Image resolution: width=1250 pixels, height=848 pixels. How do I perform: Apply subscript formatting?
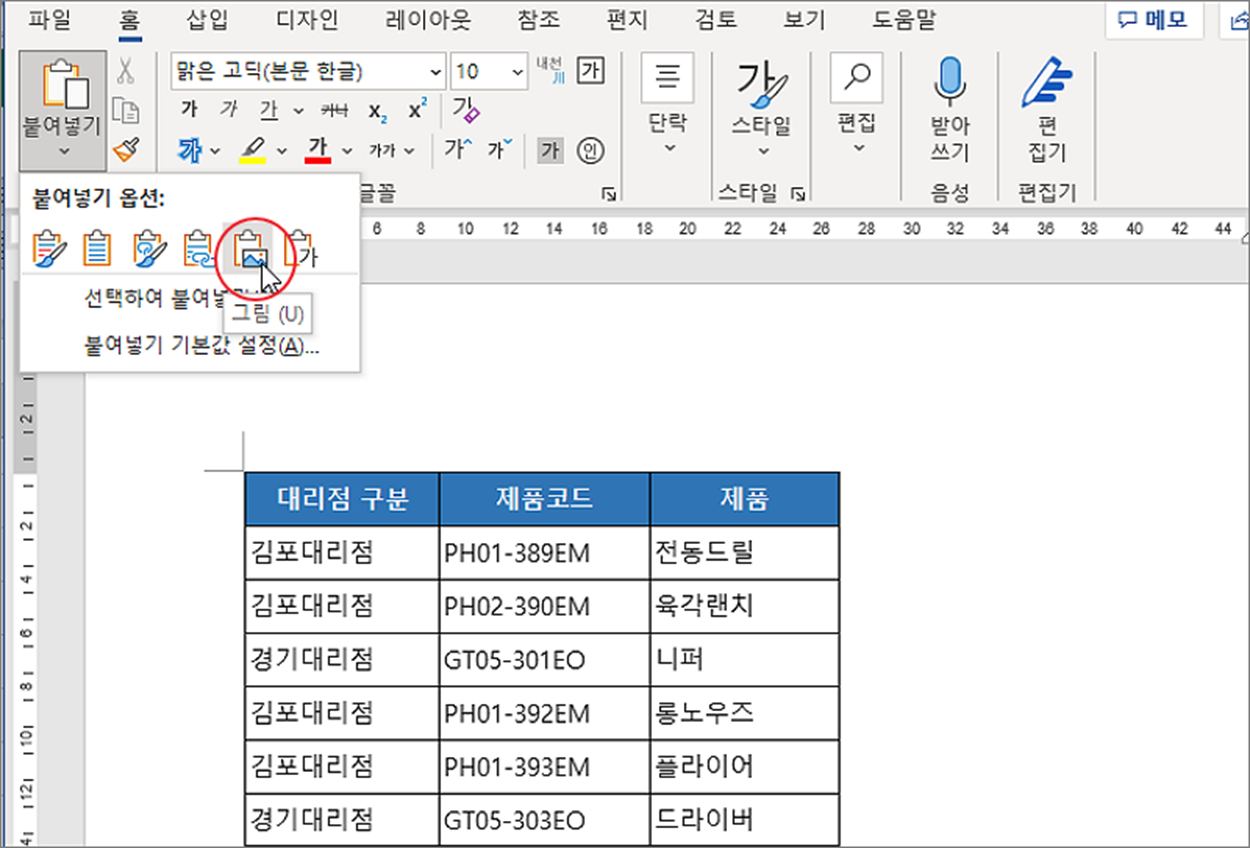(x=378, y=111)
